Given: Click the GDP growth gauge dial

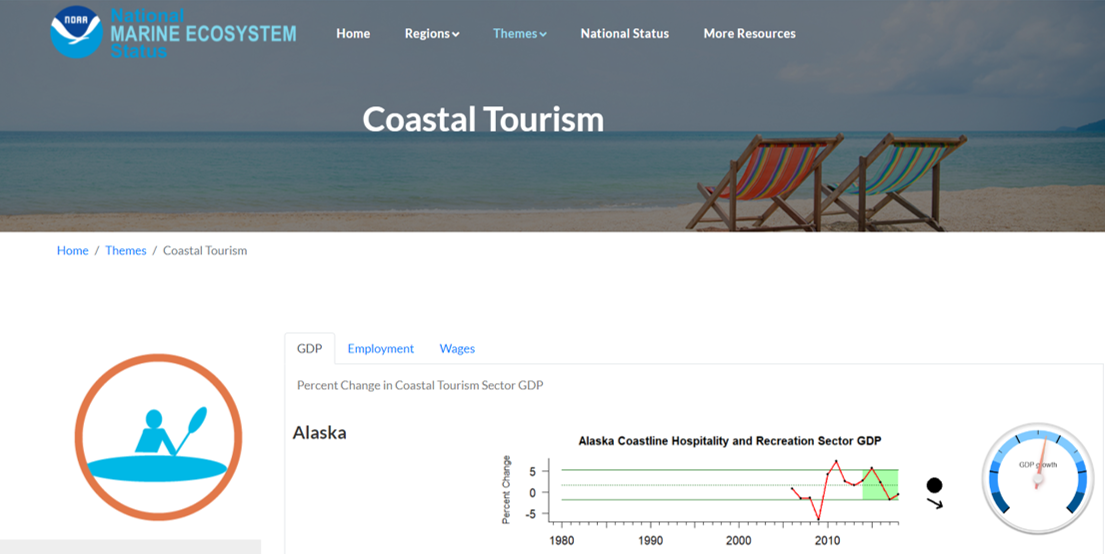Looking at the screenshot, I should click(1038, 478).
